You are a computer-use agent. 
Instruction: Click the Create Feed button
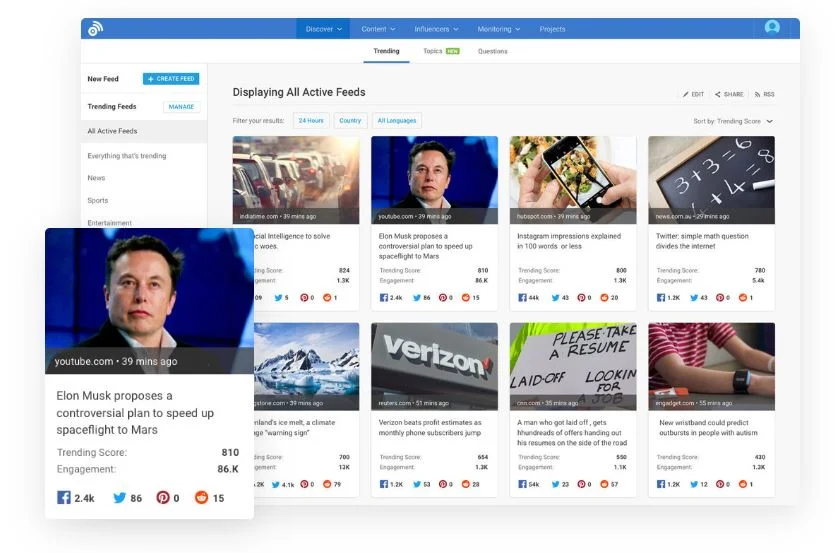point(171,79)
